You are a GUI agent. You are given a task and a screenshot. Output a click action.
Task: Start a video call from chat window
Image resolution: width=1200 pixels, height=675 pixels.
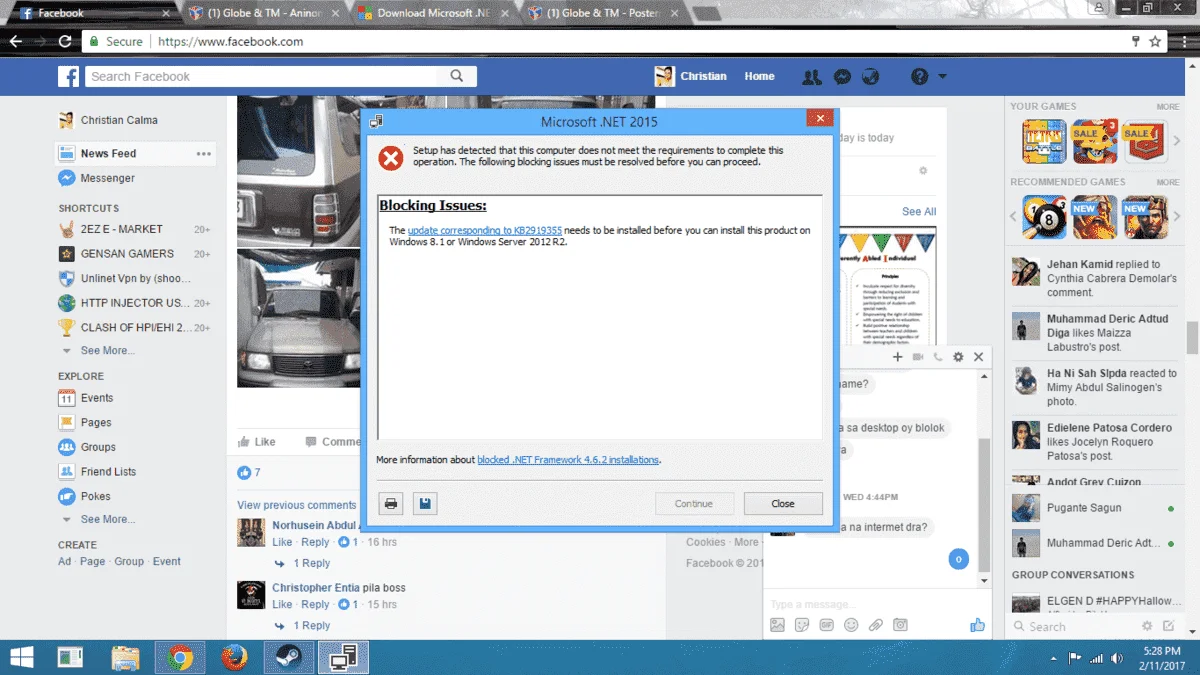[918, 357]
